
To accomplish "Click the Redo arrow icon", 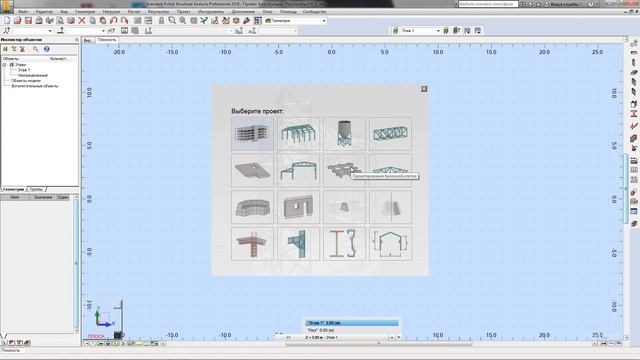I will click(x=124, y=20).
